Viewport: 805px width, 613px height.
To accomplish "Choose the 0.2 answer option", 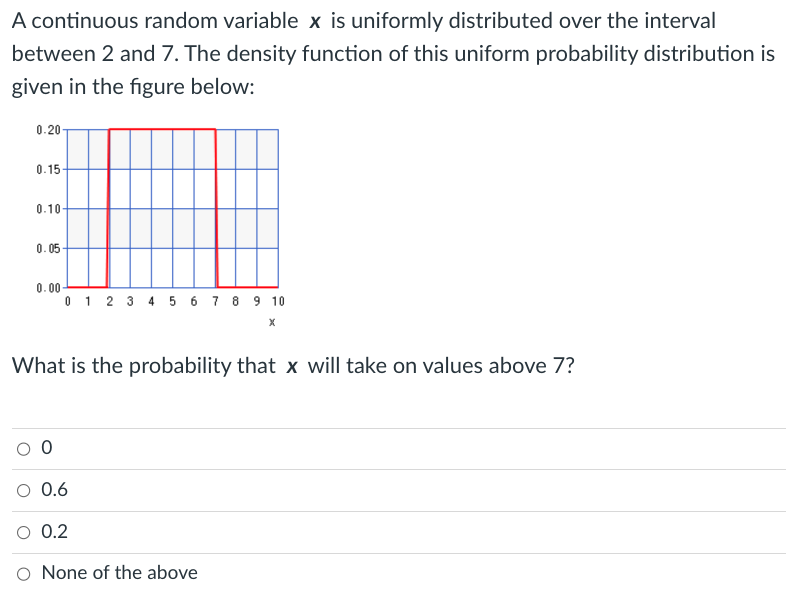I will [x=23, y=532].
